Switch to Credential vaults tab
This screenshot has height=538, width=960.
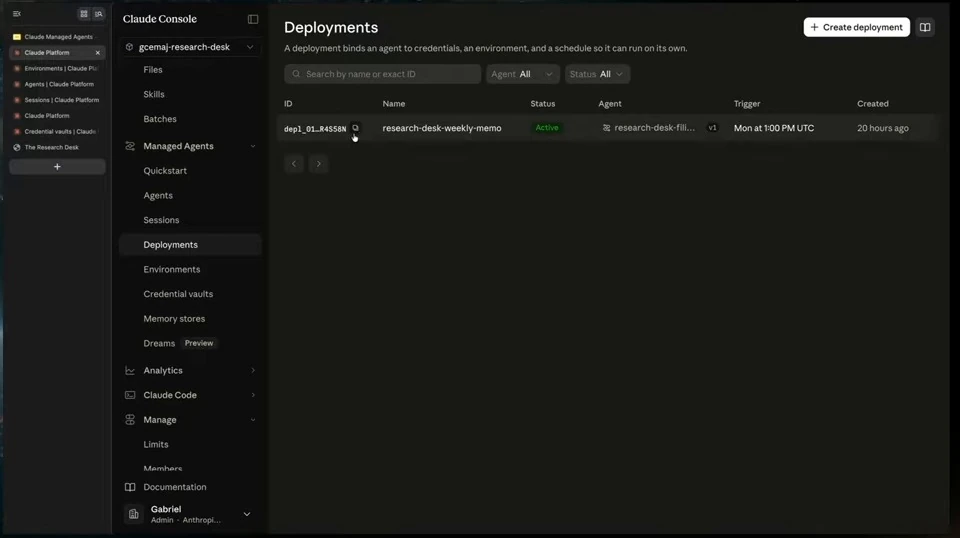tap(58, 132)
